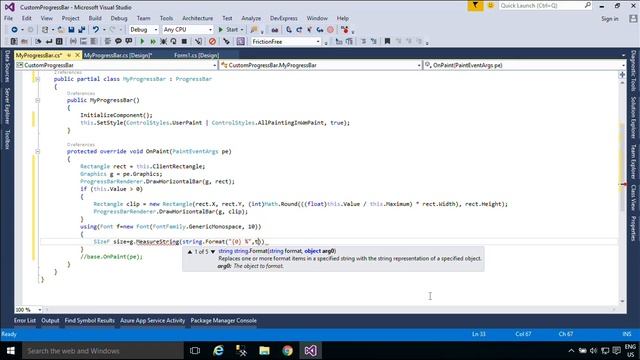Open Internet Explorer from taskbar
Screen dimensions: 640x360
pyautogui.click(x=218, y=351)
